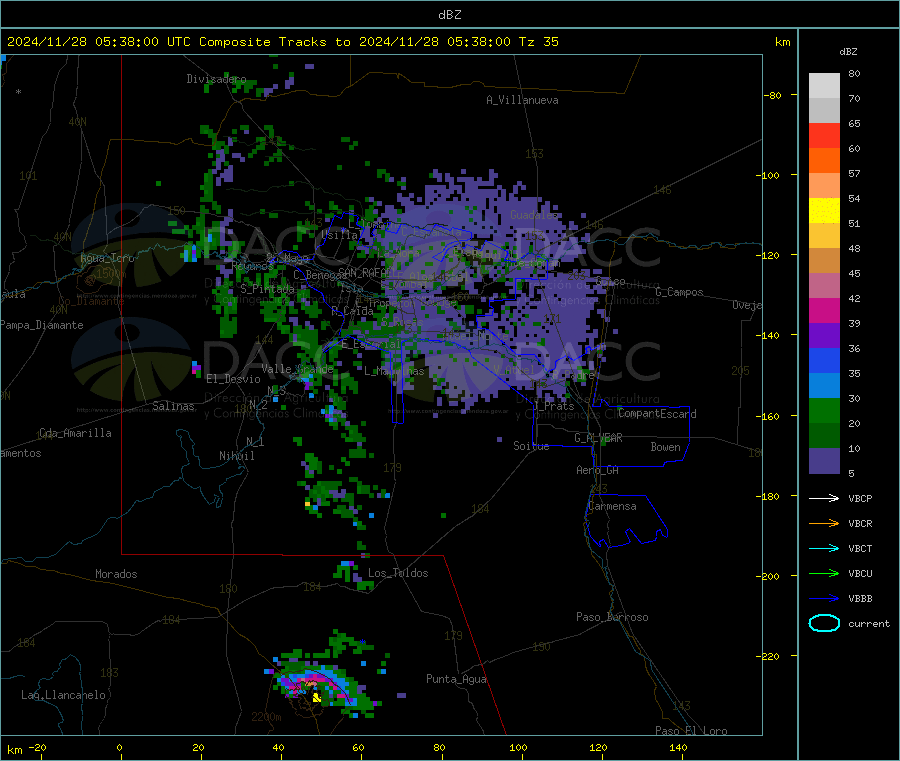Click the blue 35 dBZ color swatch
Viewport: 900px width, 761px height.
[x=824, y=360]
